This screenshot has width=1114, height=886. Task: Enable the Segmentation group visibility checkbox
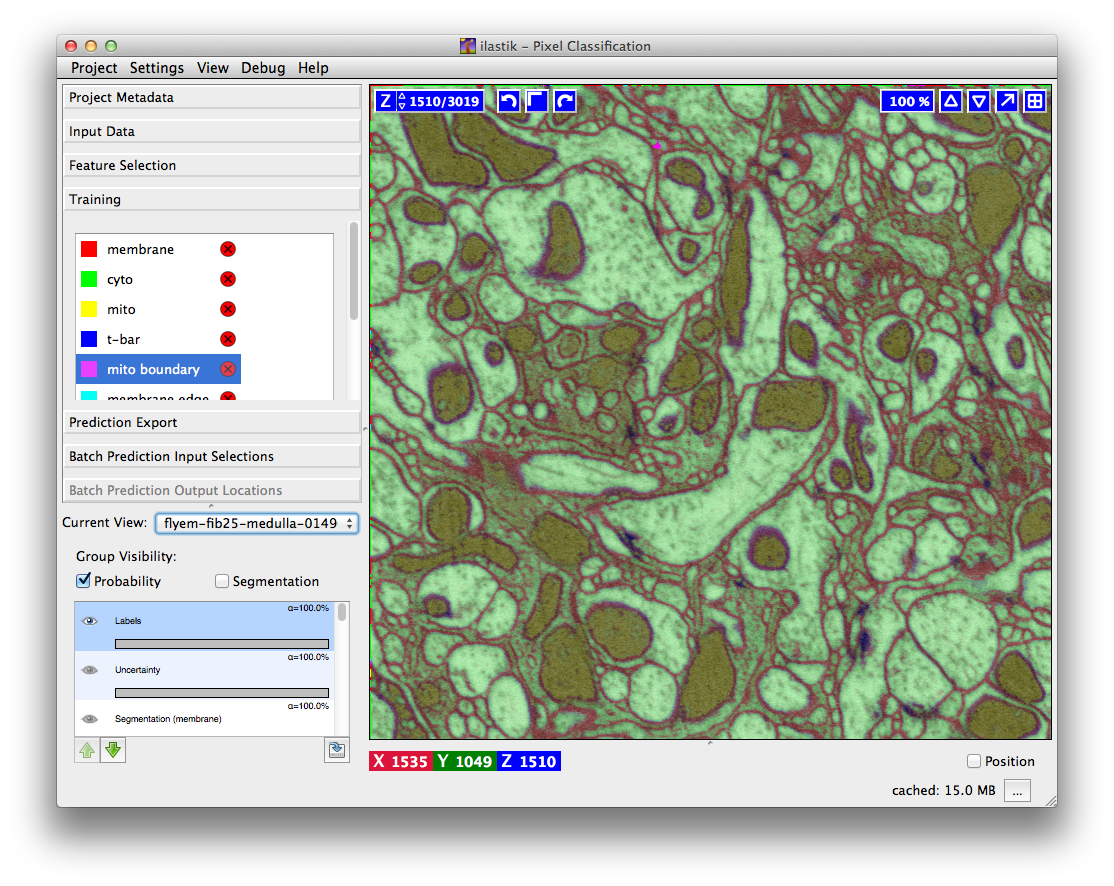click(x=222, y=581)
